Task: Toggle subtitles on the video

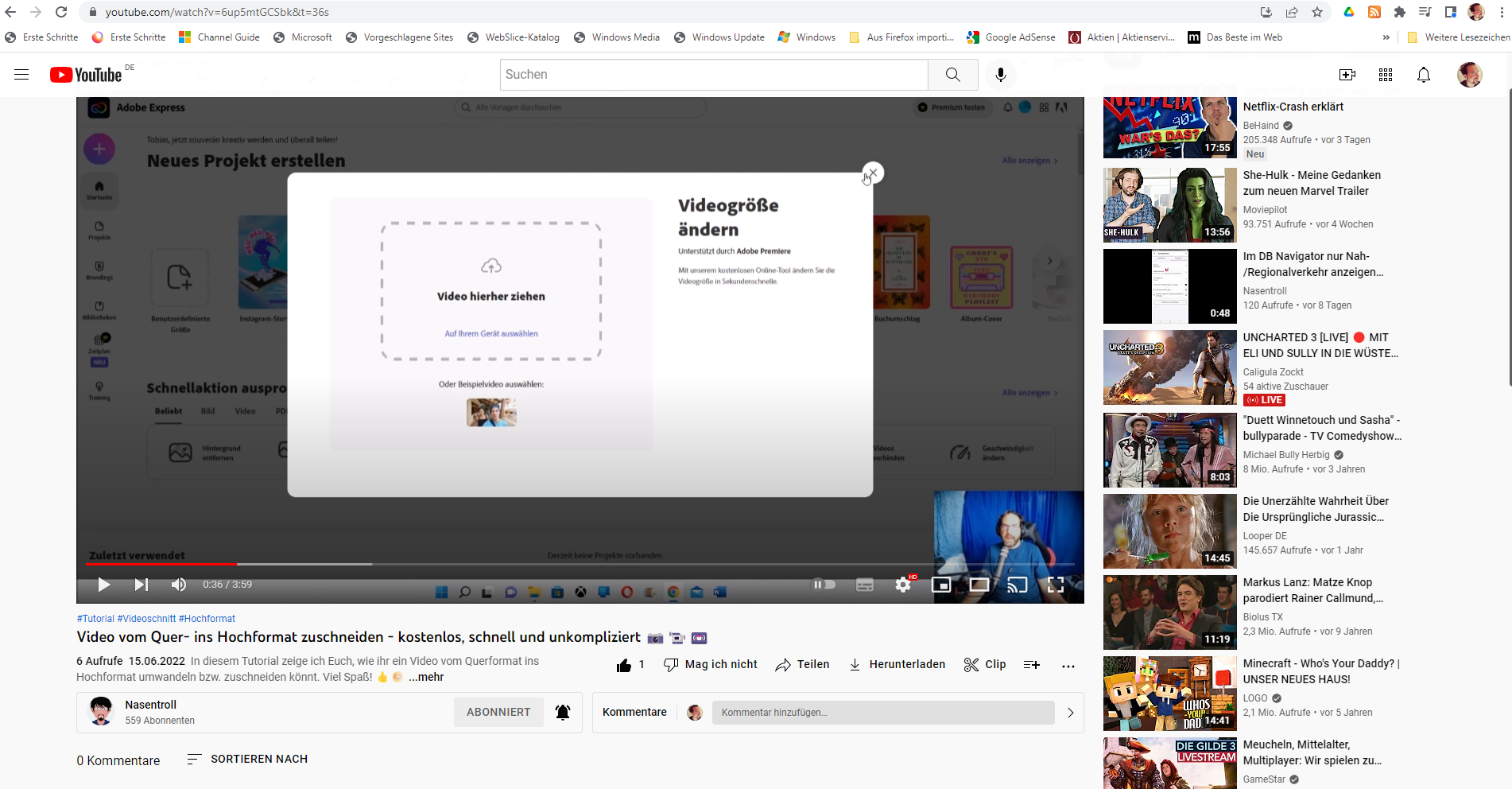Action: (865, 585)
